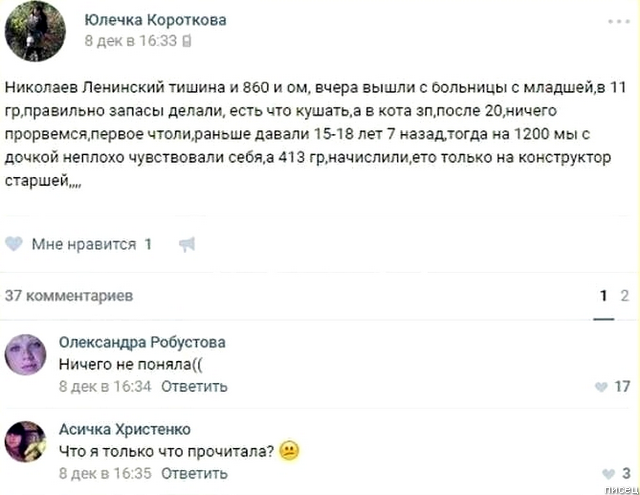Viewport: 640px width, 495px height.
Task: Like the post with the heart icon
Action: pos(15,244)
